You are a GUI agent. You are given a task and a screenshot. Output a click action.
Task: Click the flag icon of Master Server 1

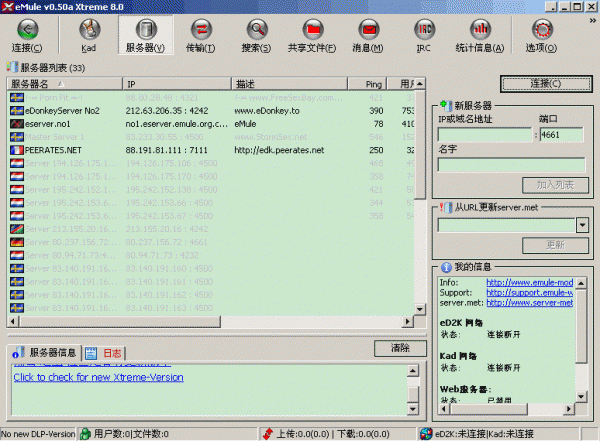[x=17, y=137]
